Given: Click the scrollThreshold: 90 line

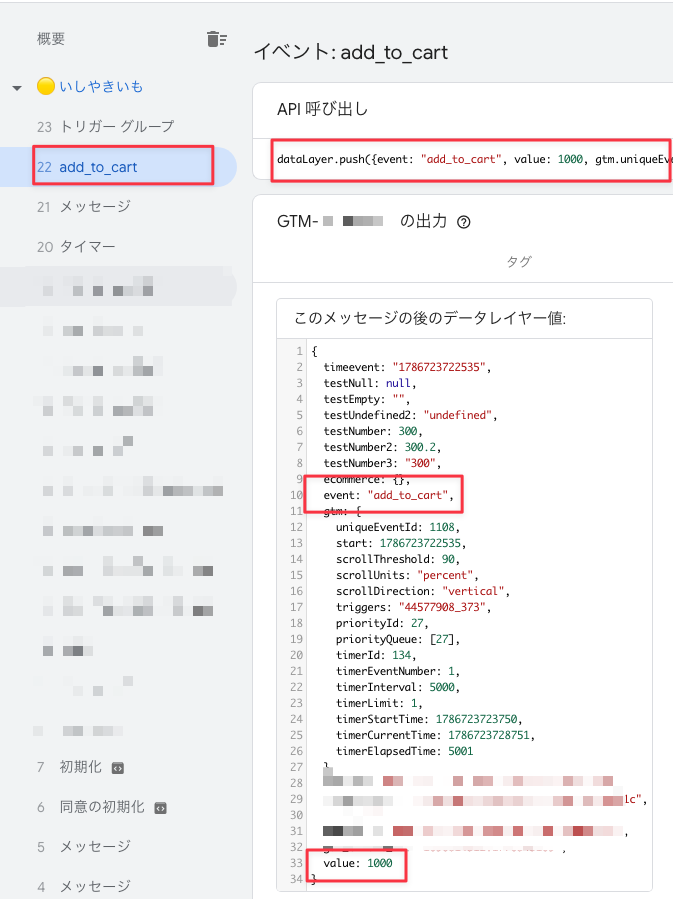Looking at the screenshot, I should [x=398, y=559].
